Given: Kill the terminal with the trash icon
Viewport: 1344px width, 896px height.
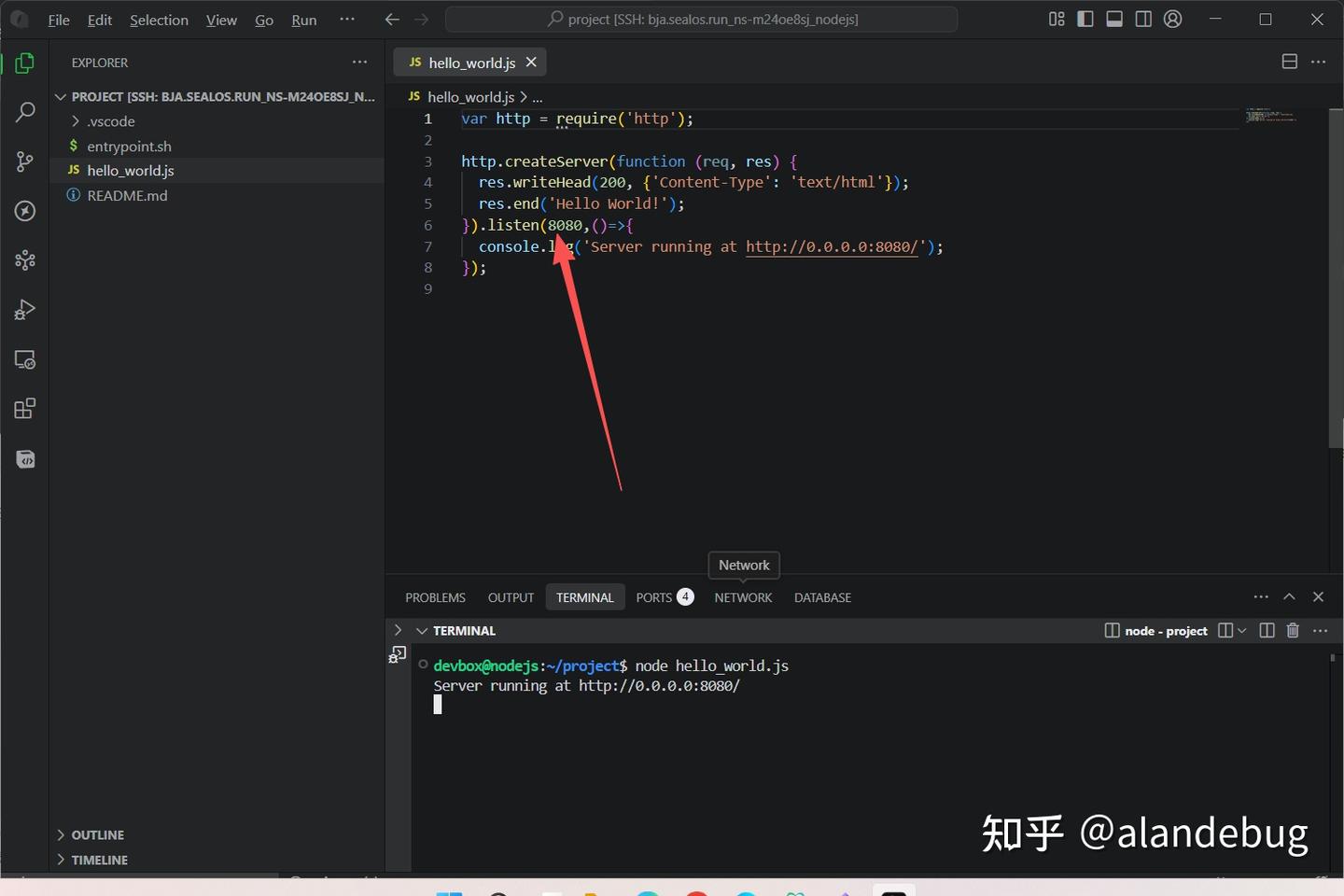Looking at the screenshot, I should pos(1293,630).
